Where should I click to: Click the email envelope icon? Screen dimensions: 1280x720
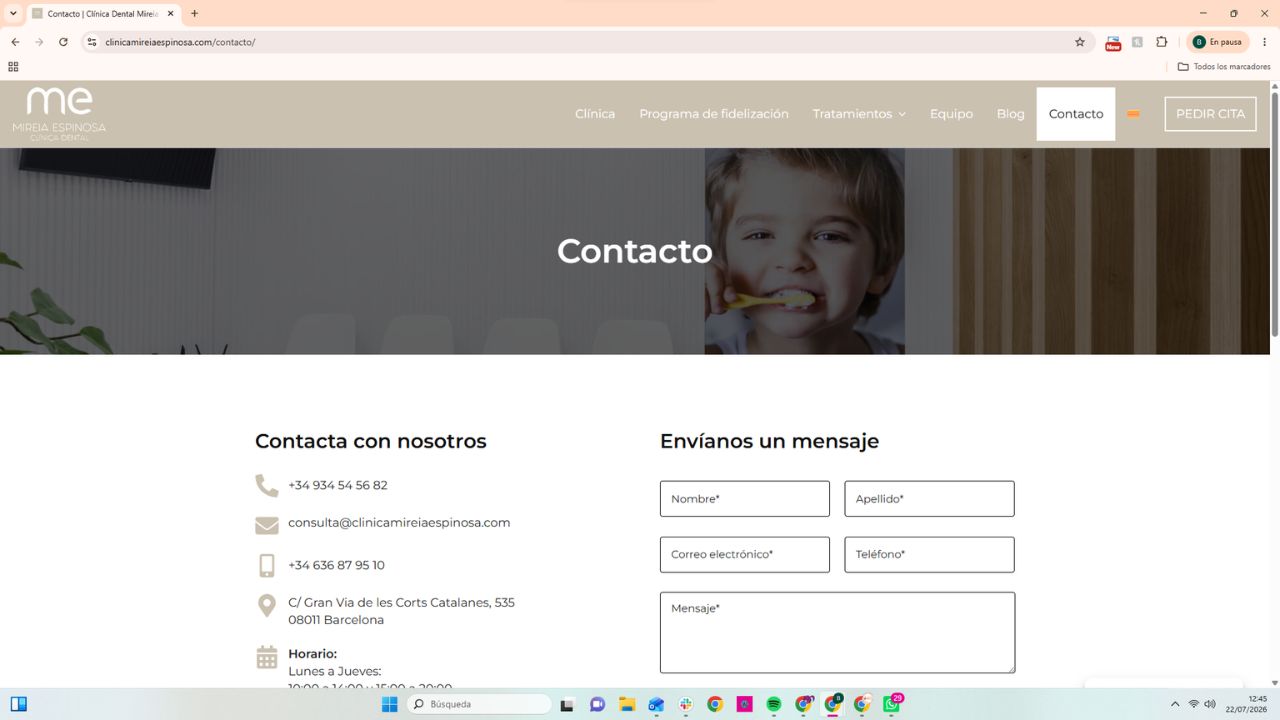[267, 525]
